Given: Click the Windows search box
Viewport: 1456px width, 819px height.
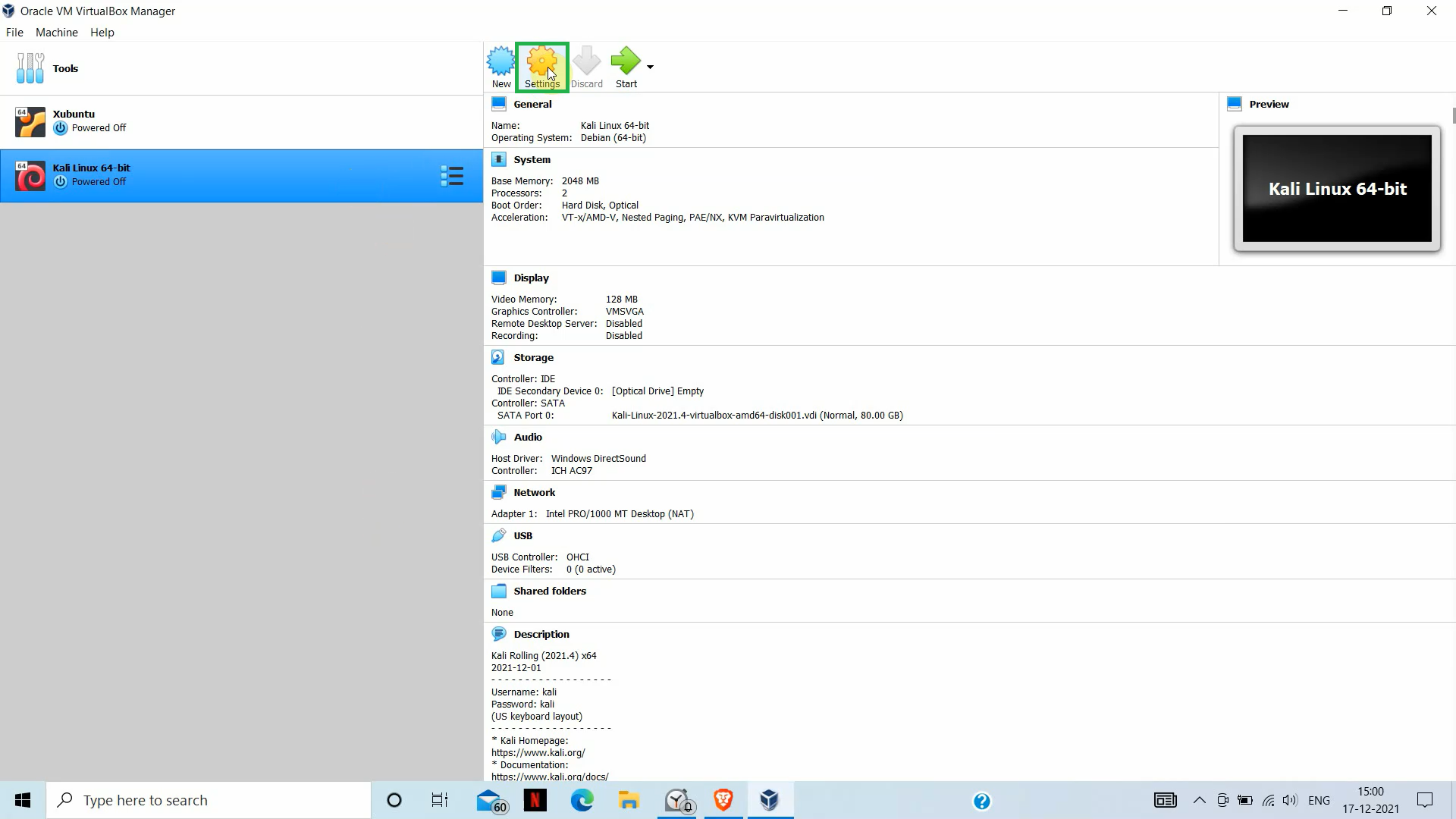Looking at the screenshot, I should point(209,800).
